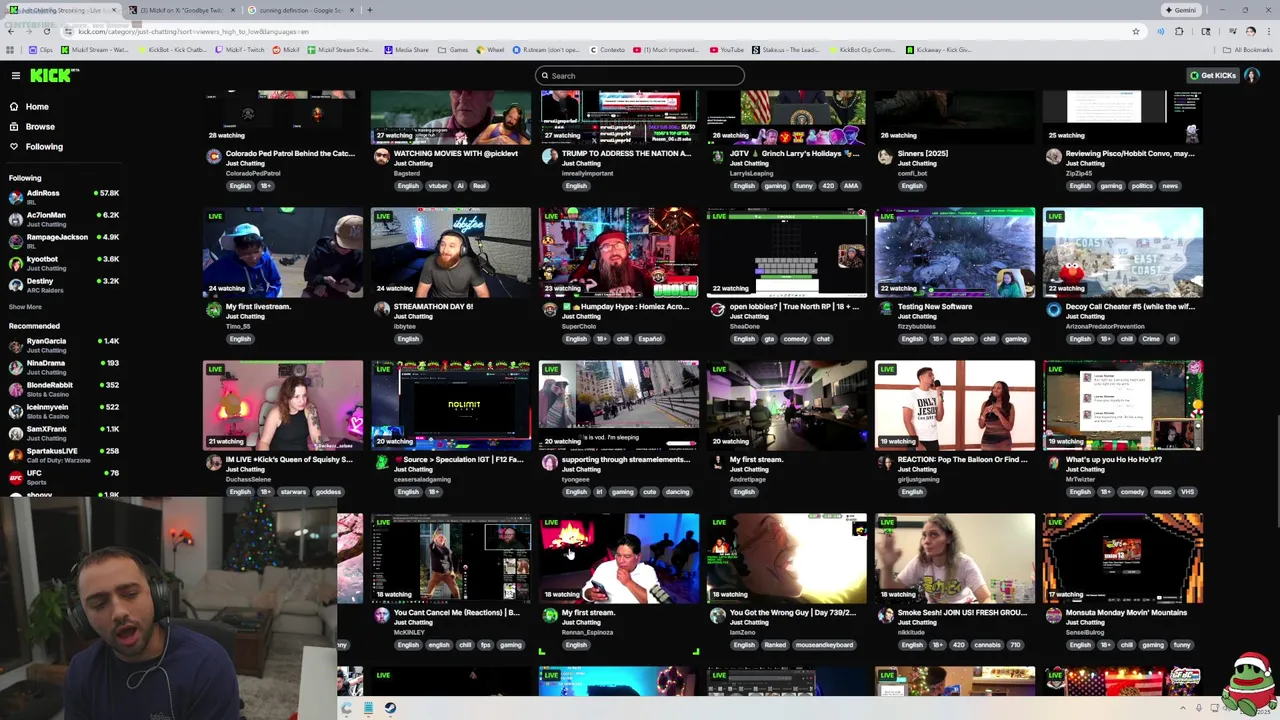The width and height of the screenshot is (1280, 720).
Task: Open the 'Mizkif - Twitch' bookmark
Action: 238,50
